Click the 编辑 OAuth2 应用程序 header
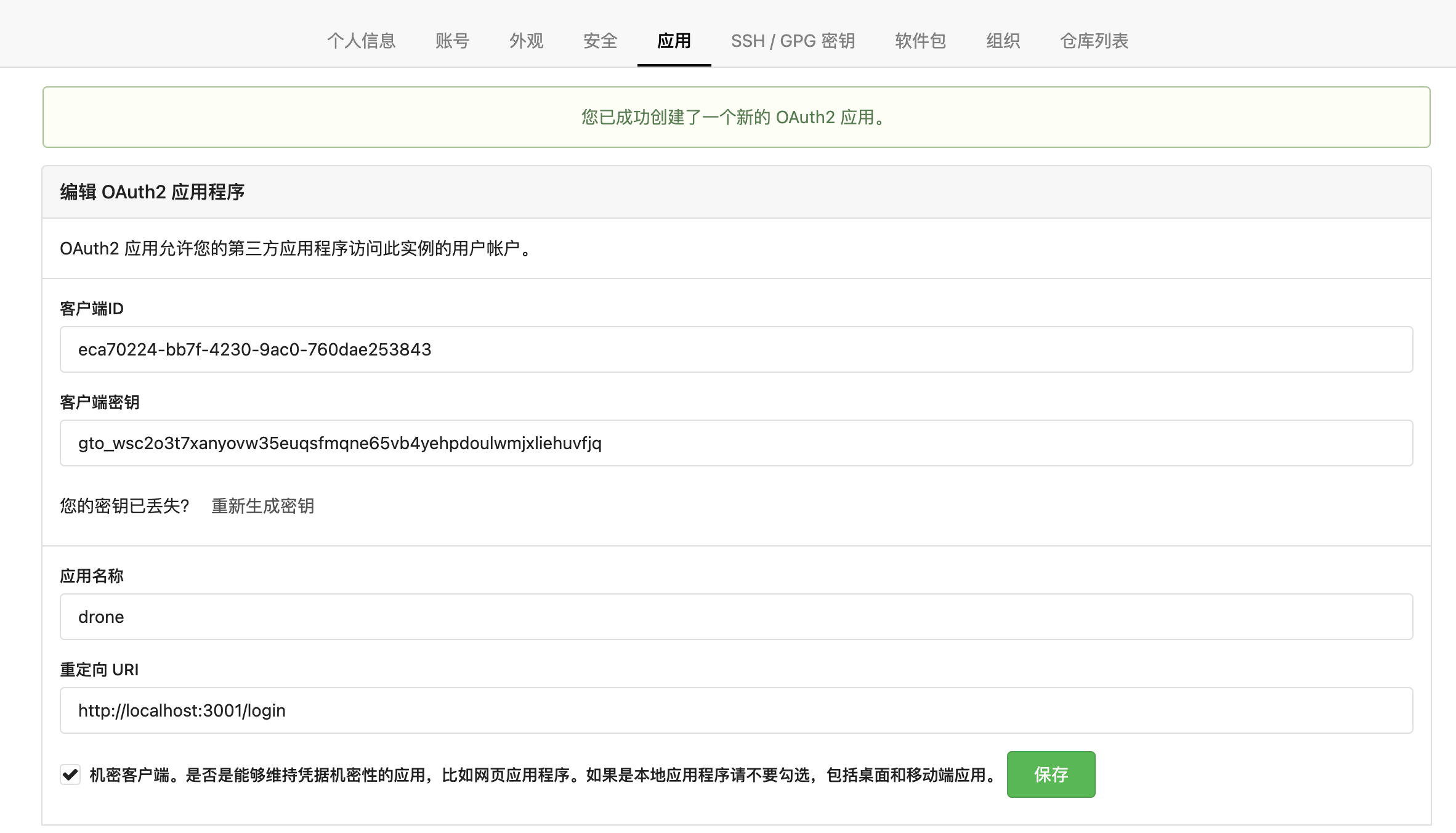 [x=152, y=192]
